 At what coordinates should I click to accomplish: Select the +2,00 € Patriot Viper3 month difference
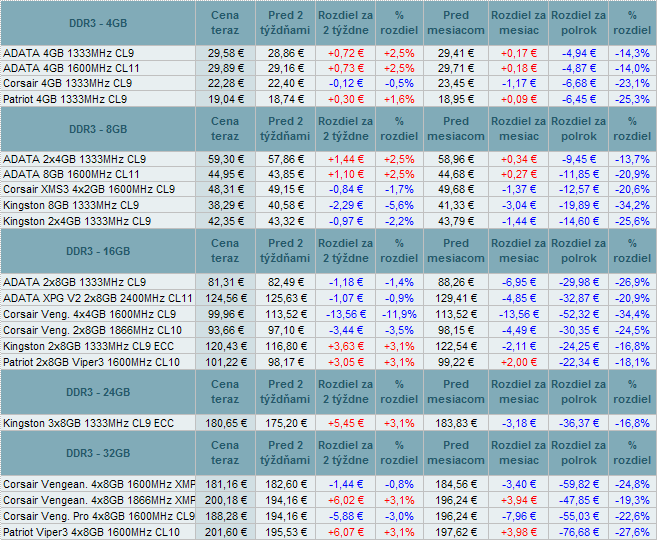(x=519, y=362)
